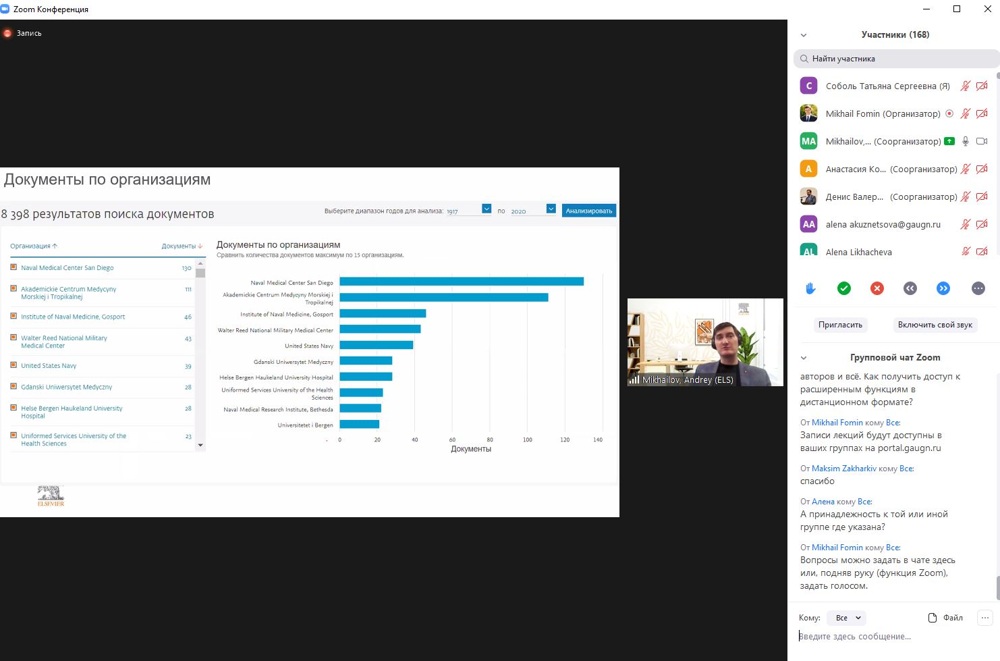Click Mikhailov, Andrey (ELS) video thumbnail
Viewport: 1000px width, 661px height.
point(705,342)
